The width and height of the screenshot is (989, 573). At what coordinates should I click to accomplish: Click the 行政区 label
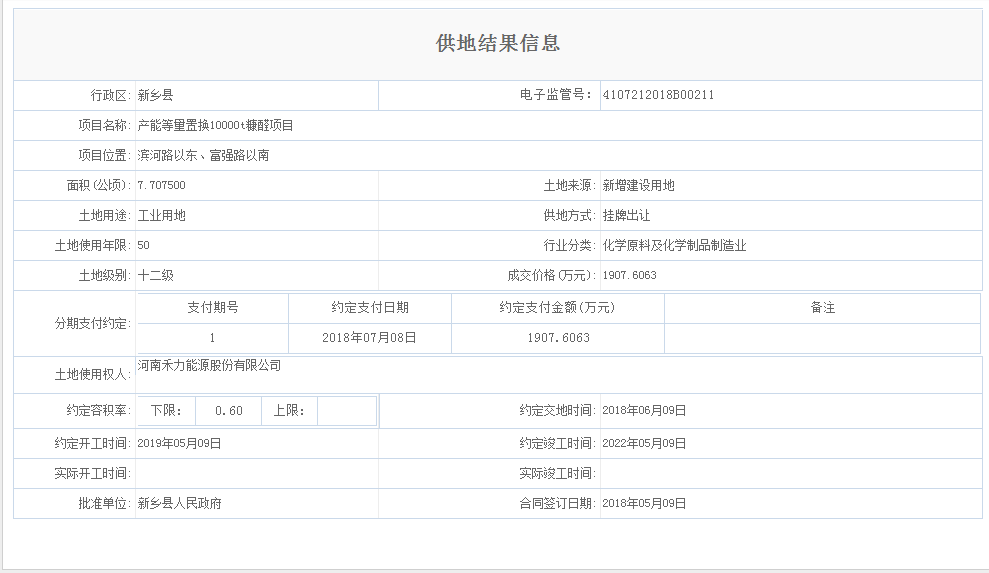[x=111, y=95]
